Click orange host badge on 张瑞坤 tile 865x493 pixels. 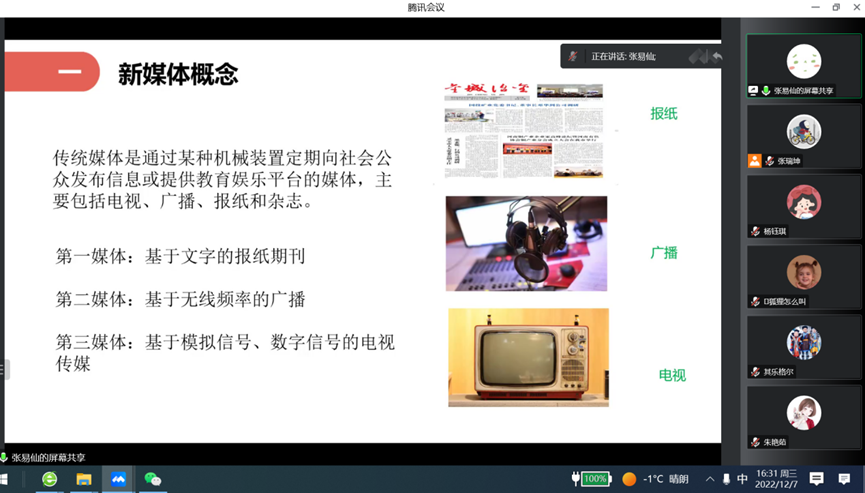(x=754, y=160)
